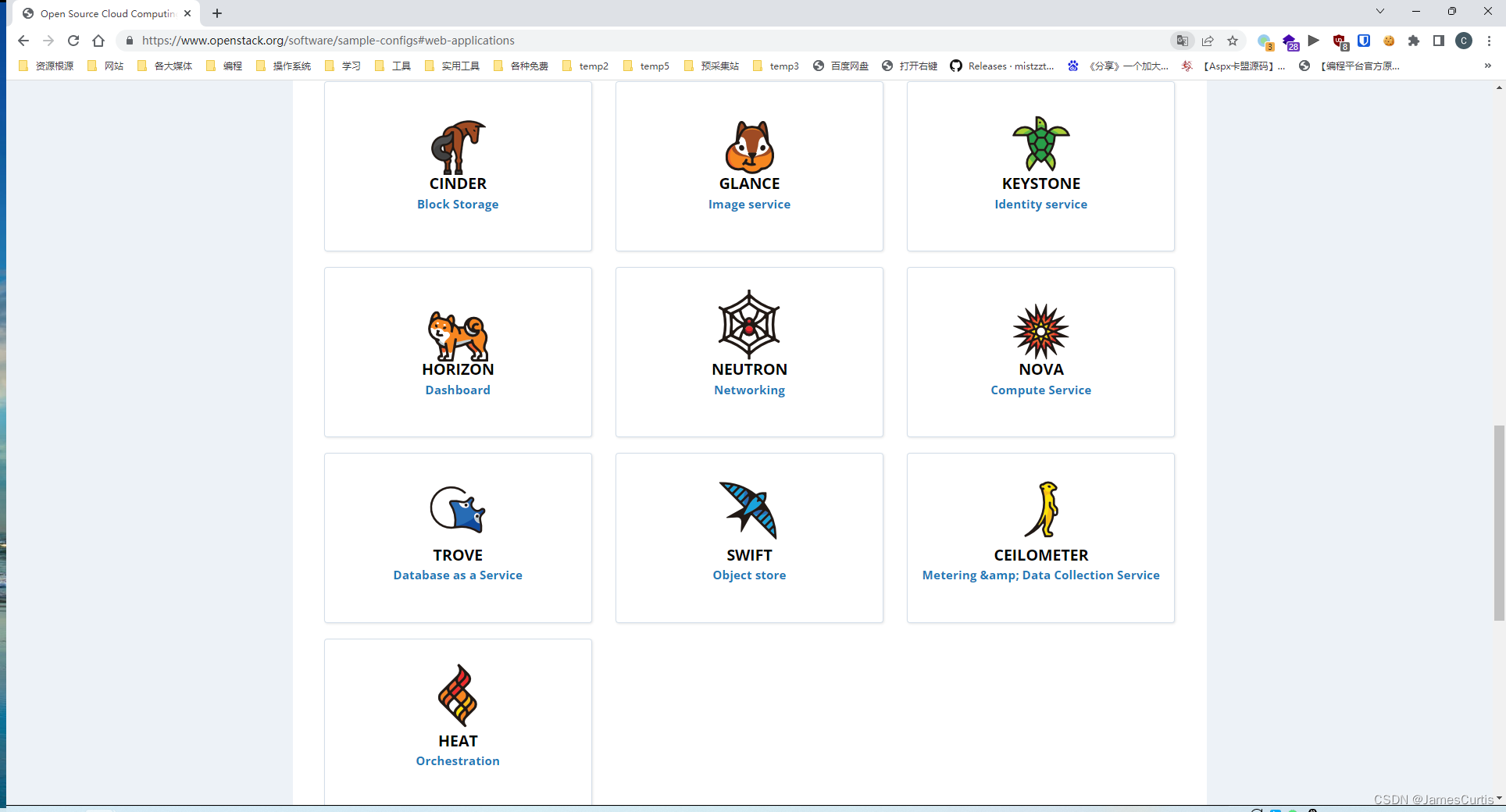Screen dimensions: 1506x812
Task: Open the 编程 bookmark folder
Action: 224,66
